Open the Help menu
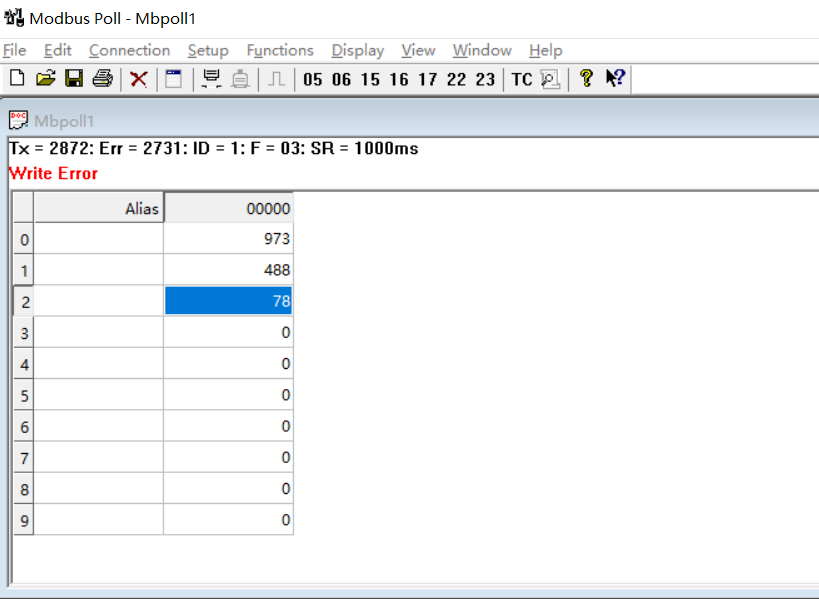 tap(545, 50)
